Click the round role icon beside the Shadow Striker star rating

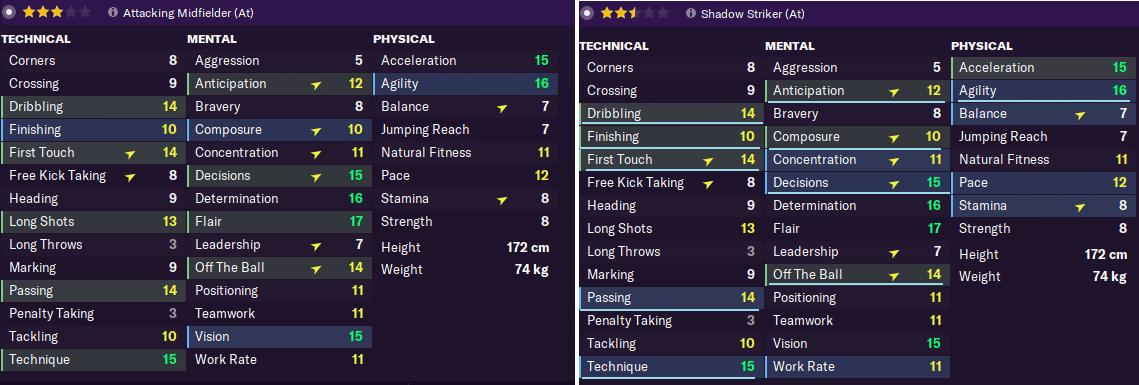pos(587,14)
